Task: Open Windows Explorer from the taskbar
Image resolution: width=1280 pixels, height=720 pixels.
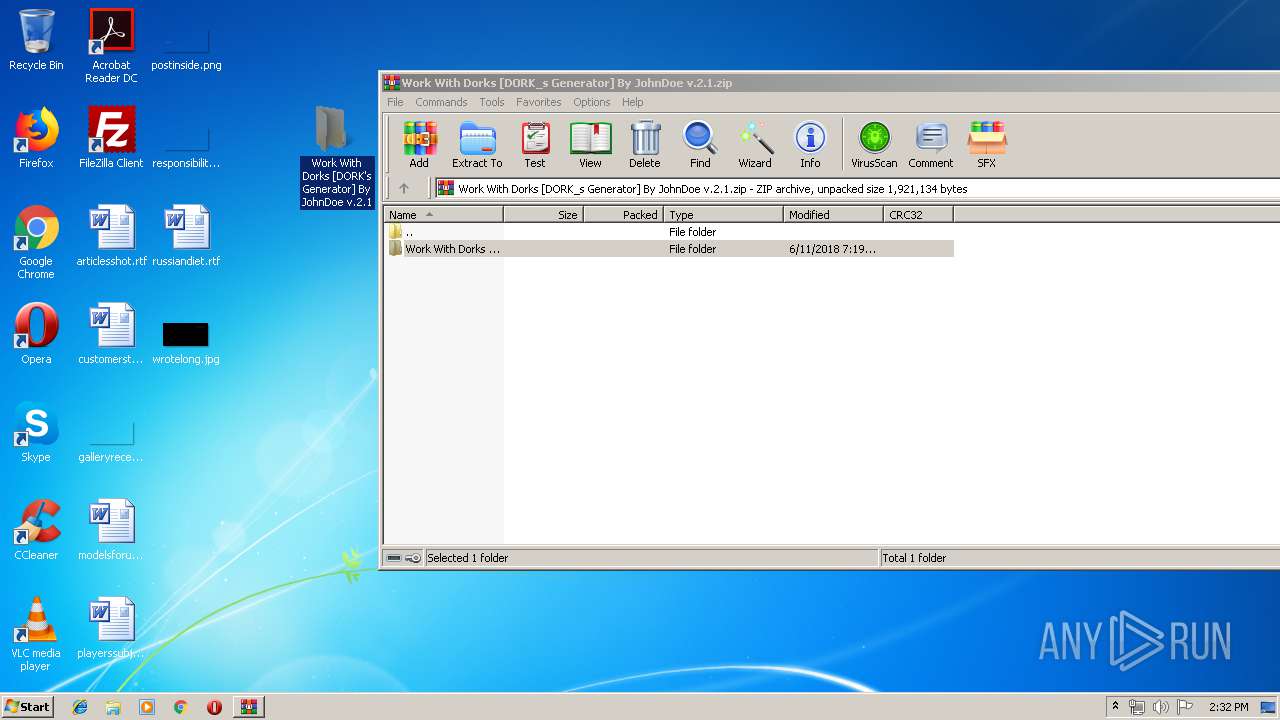Action: 113,707
